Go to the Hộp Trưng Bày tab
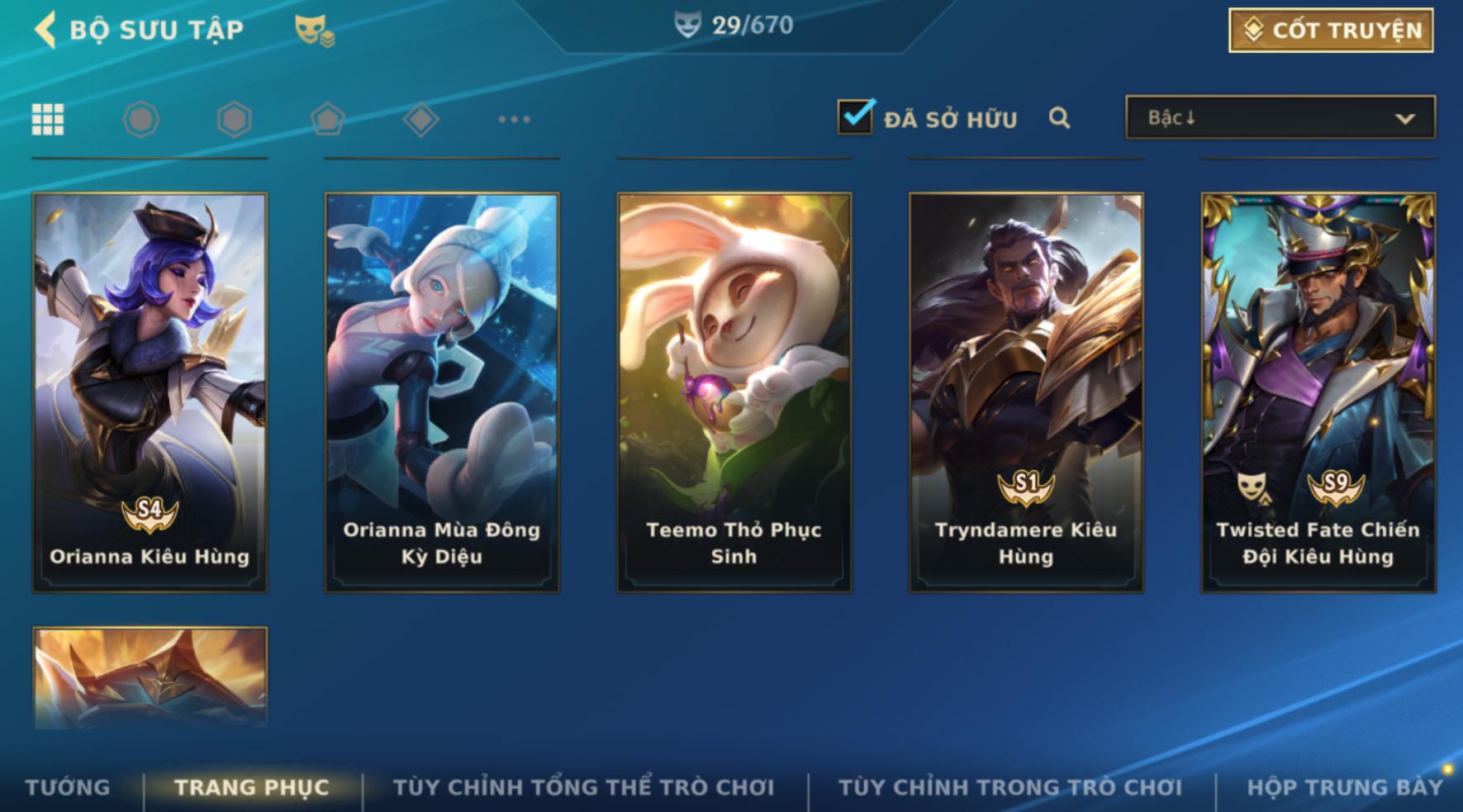The width and height of the screenshot is (1463, 812). (x=1345, y=787)
